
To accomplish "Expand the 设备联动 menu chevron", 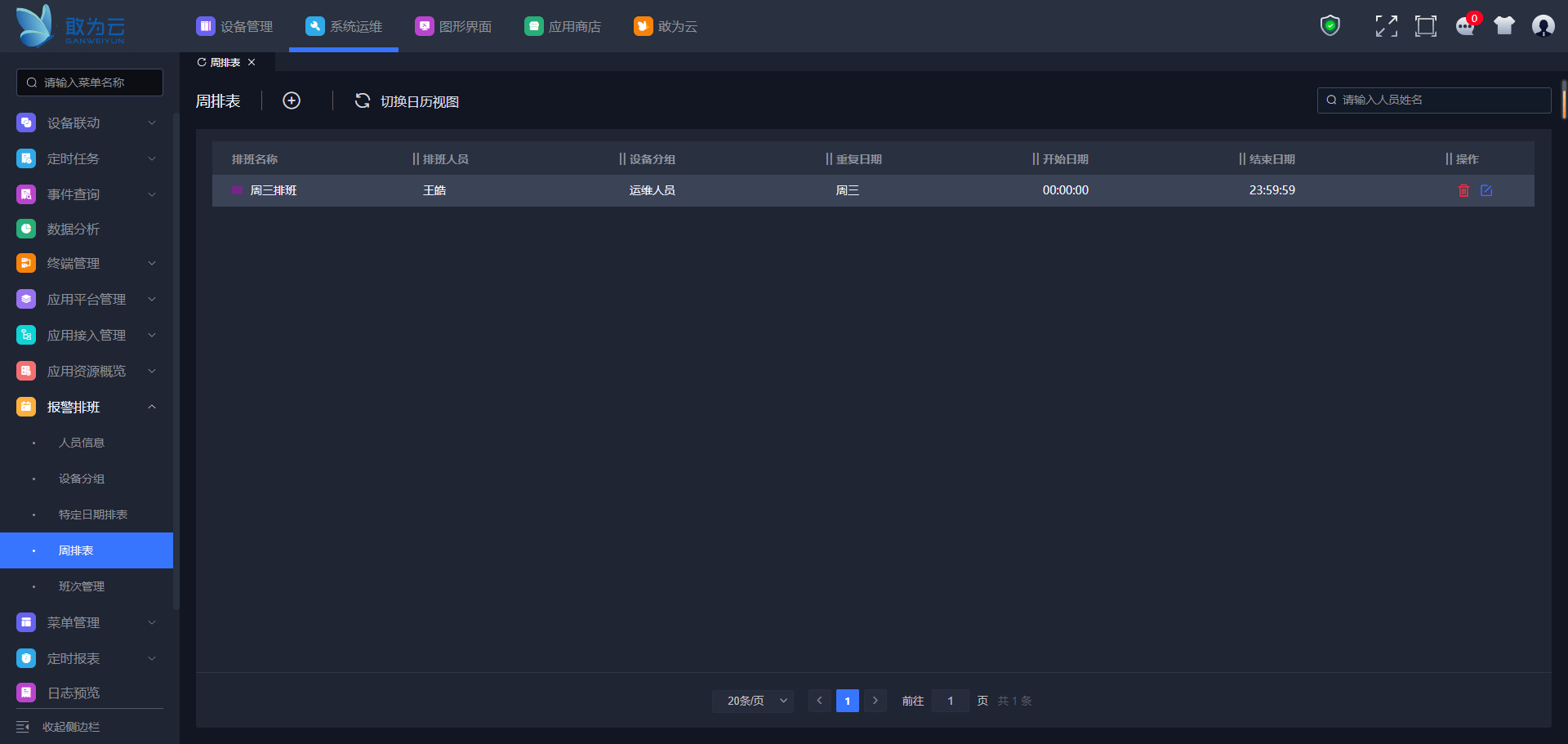I will tap(152, 123).
